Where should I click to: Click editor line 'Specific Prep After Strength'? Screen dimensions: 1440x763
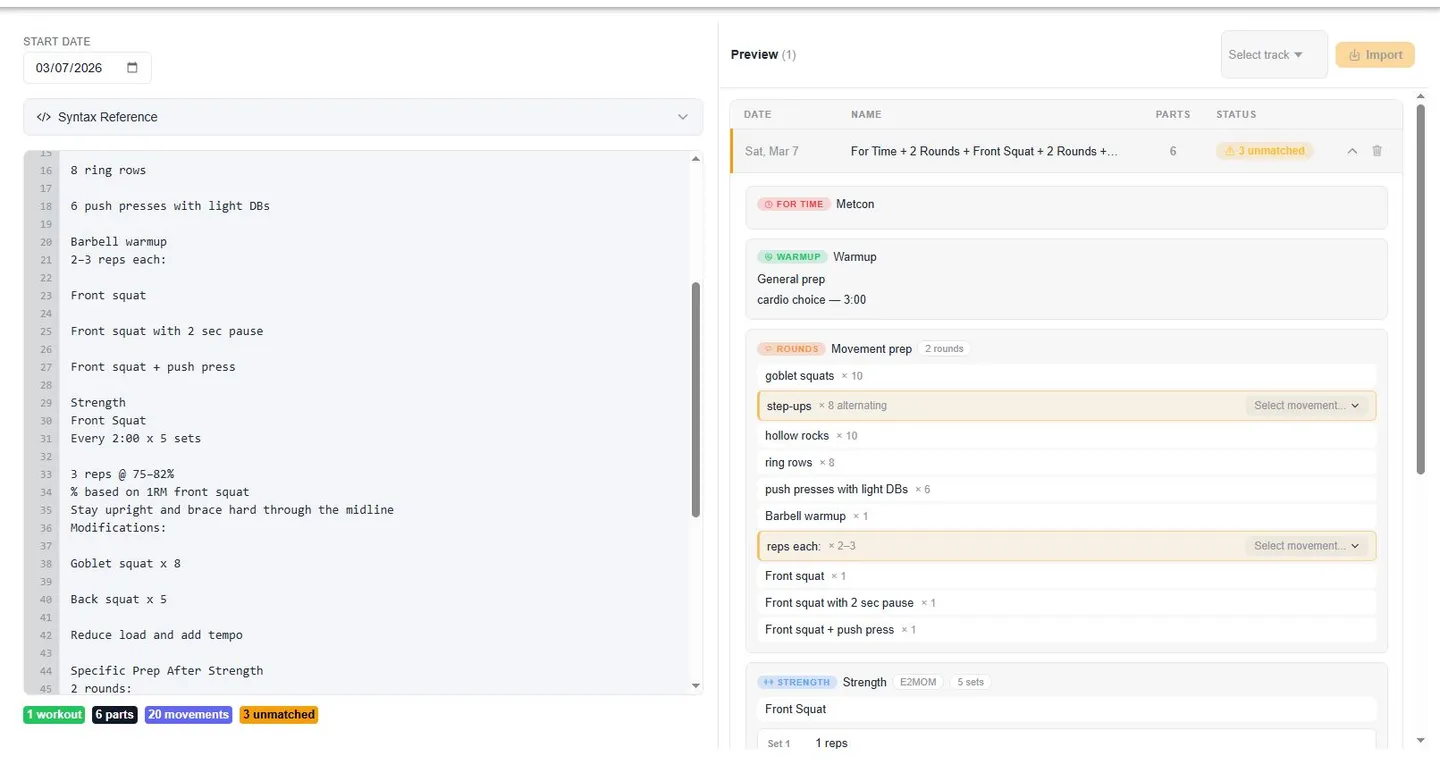(x=167, y=671)
